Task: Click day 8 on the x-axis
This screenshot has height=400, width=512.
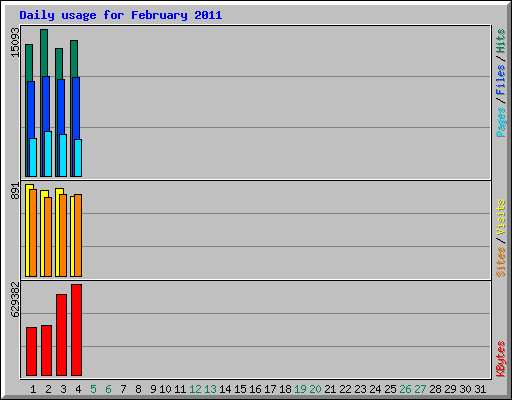Action: tap(138, 389)
